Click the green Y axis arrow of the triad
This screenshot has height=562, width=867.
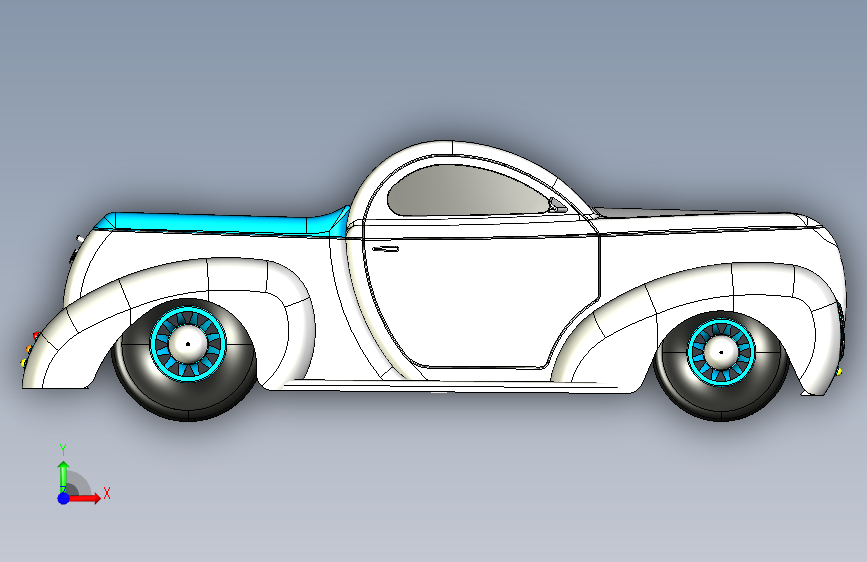pos(63,476)
